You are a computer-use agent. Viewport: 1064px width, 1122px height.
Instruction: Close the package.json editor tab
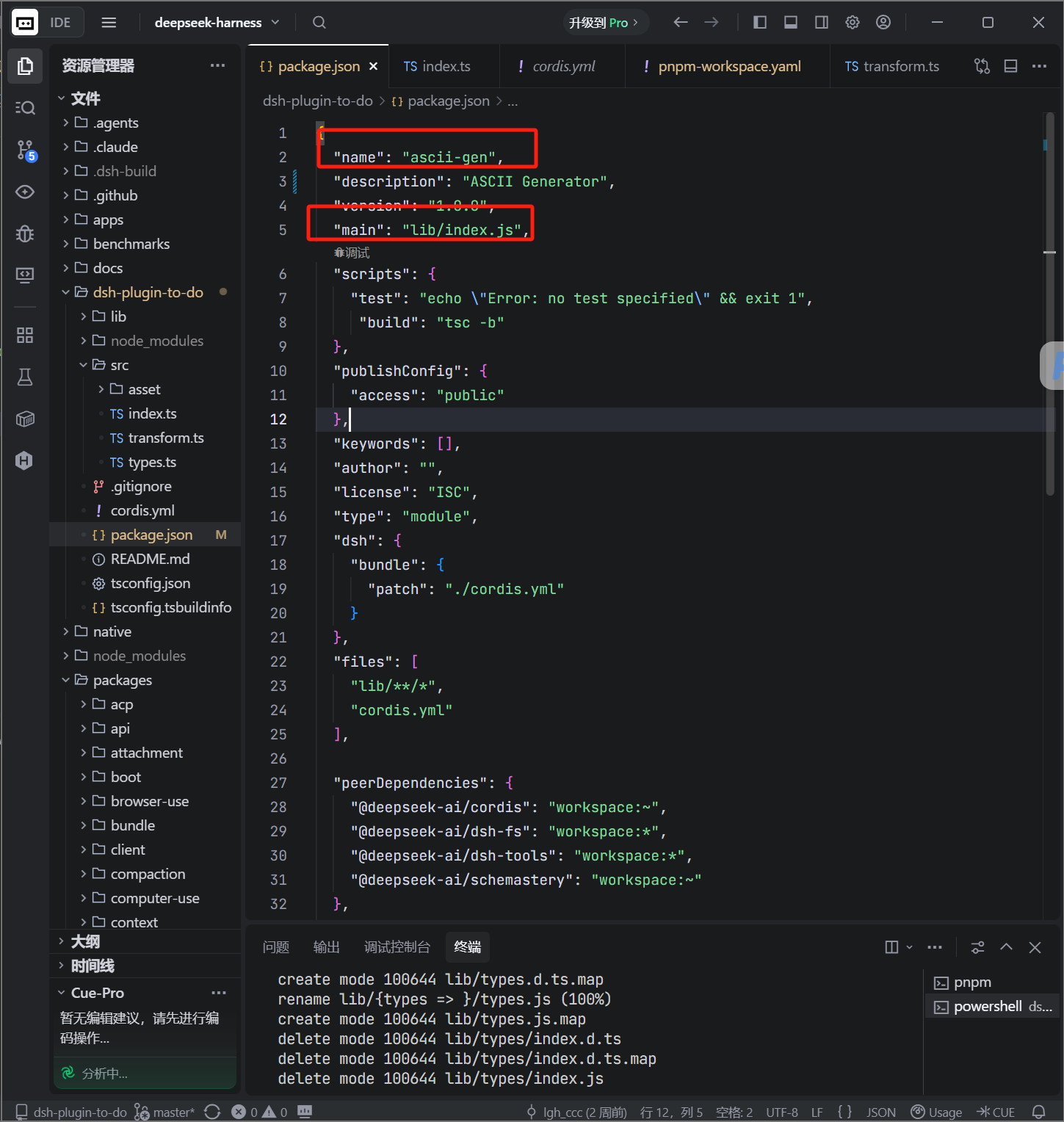[373, 66]
